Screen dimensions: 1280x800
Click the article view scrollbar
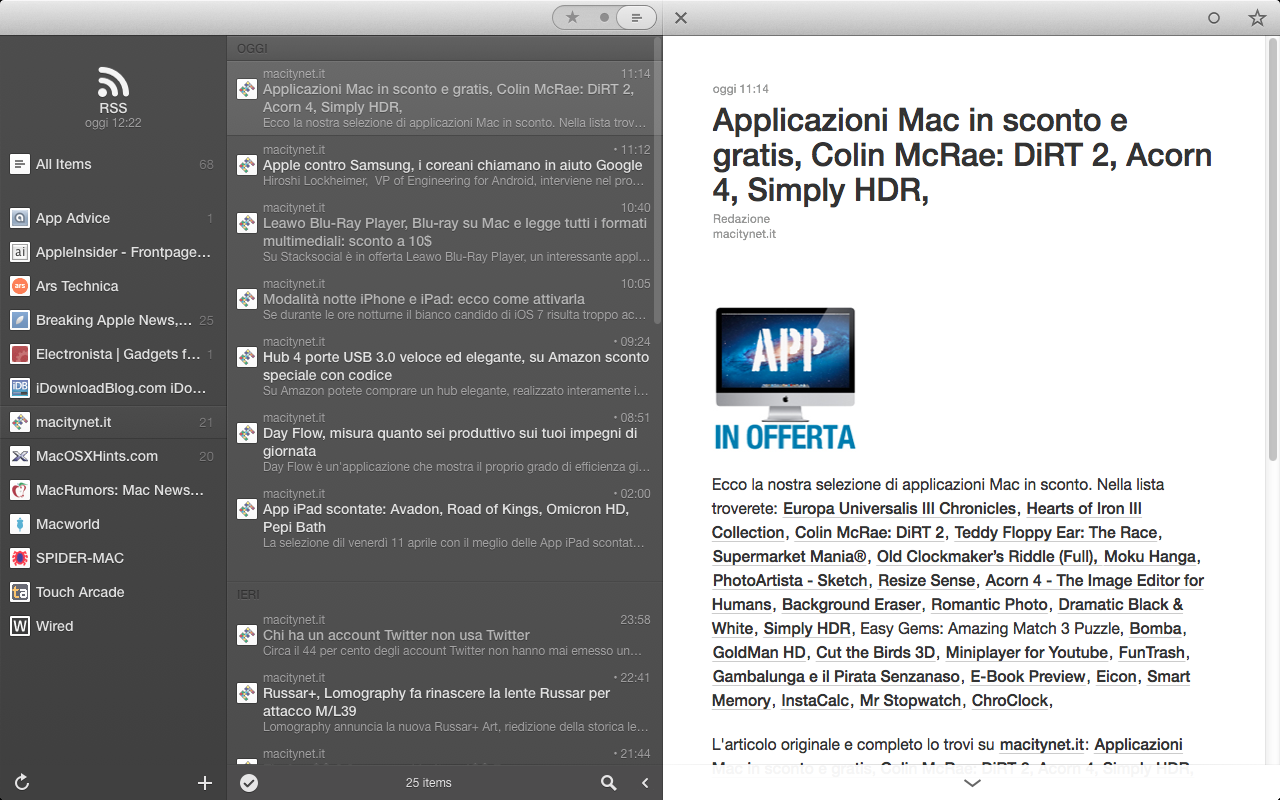pos(1273,250)
